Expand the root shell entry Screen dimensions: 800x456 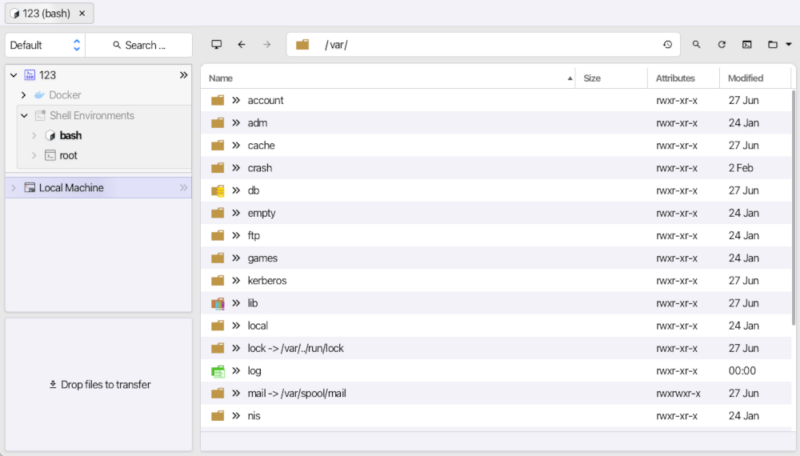click(x=34, y=156)
